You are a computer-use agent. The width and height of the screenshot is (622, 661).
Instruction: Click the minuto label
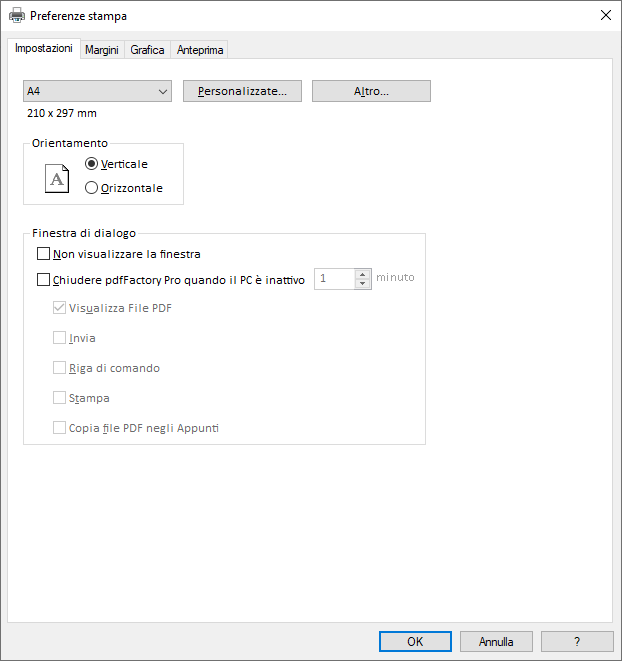pyautogui.click(x=395, y=277)
